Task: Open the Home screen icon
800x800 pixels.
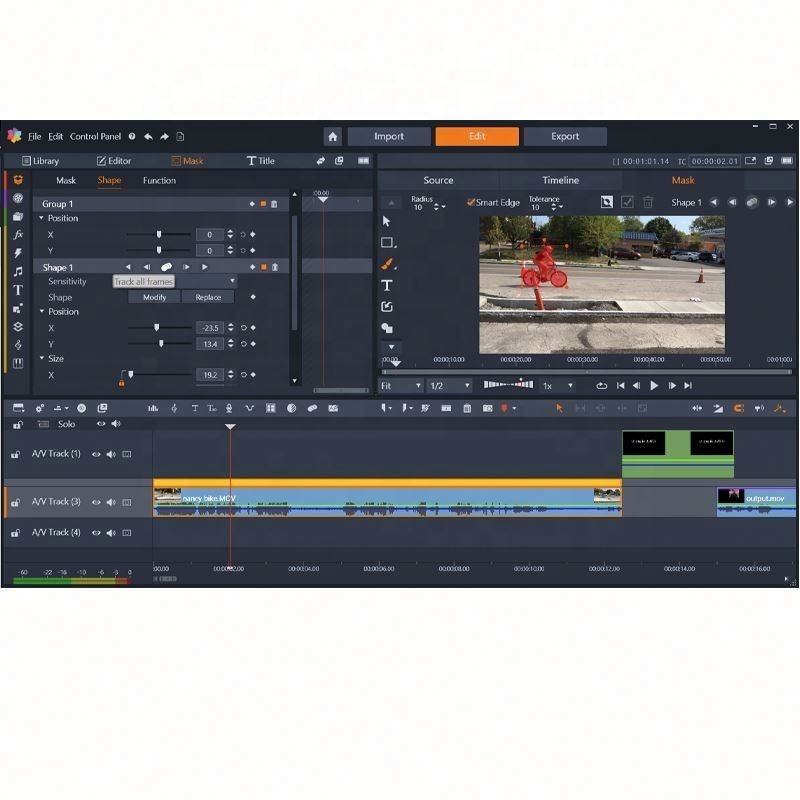Action: [x=333, y=137]
